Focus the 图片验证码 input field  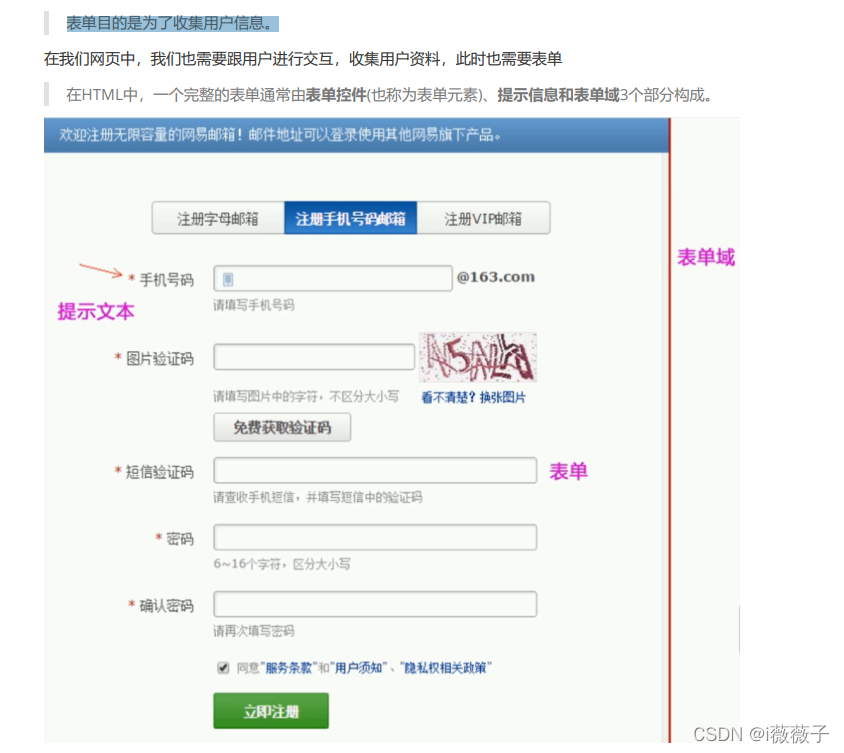coord(314,357)
